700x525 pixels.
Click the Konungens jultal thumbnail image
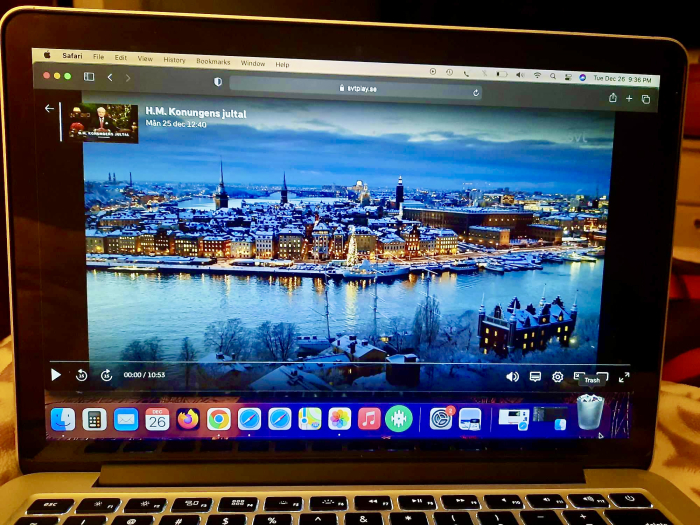point(102,124)
